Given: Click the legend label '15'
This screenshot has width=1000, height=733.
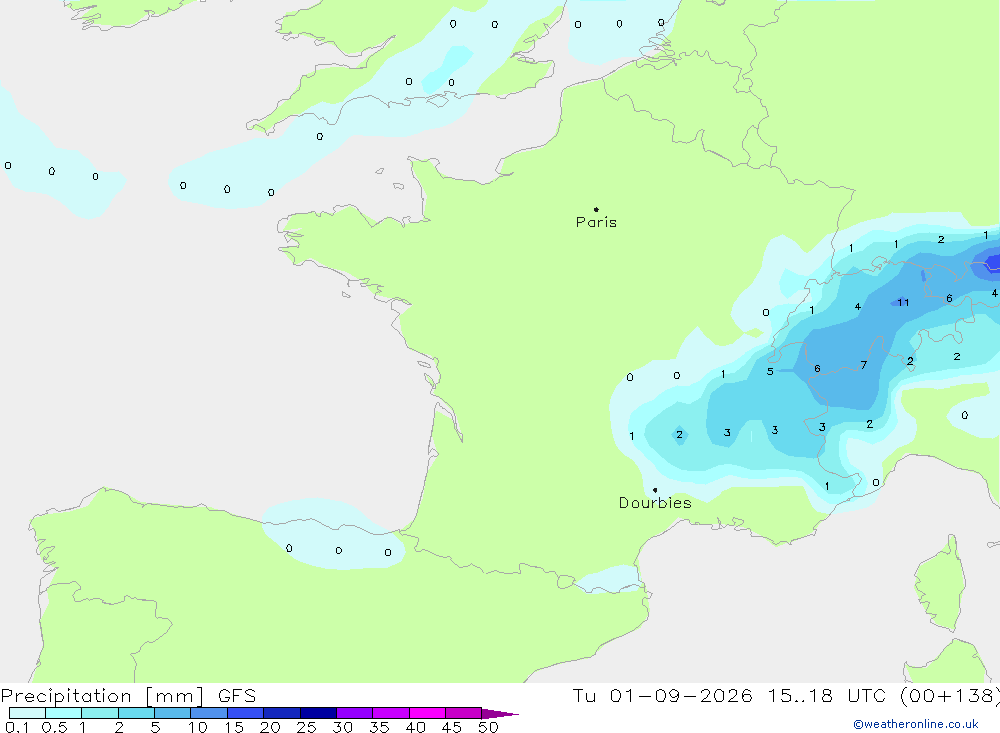Looking at the screenshot, I should coord(233,727).
